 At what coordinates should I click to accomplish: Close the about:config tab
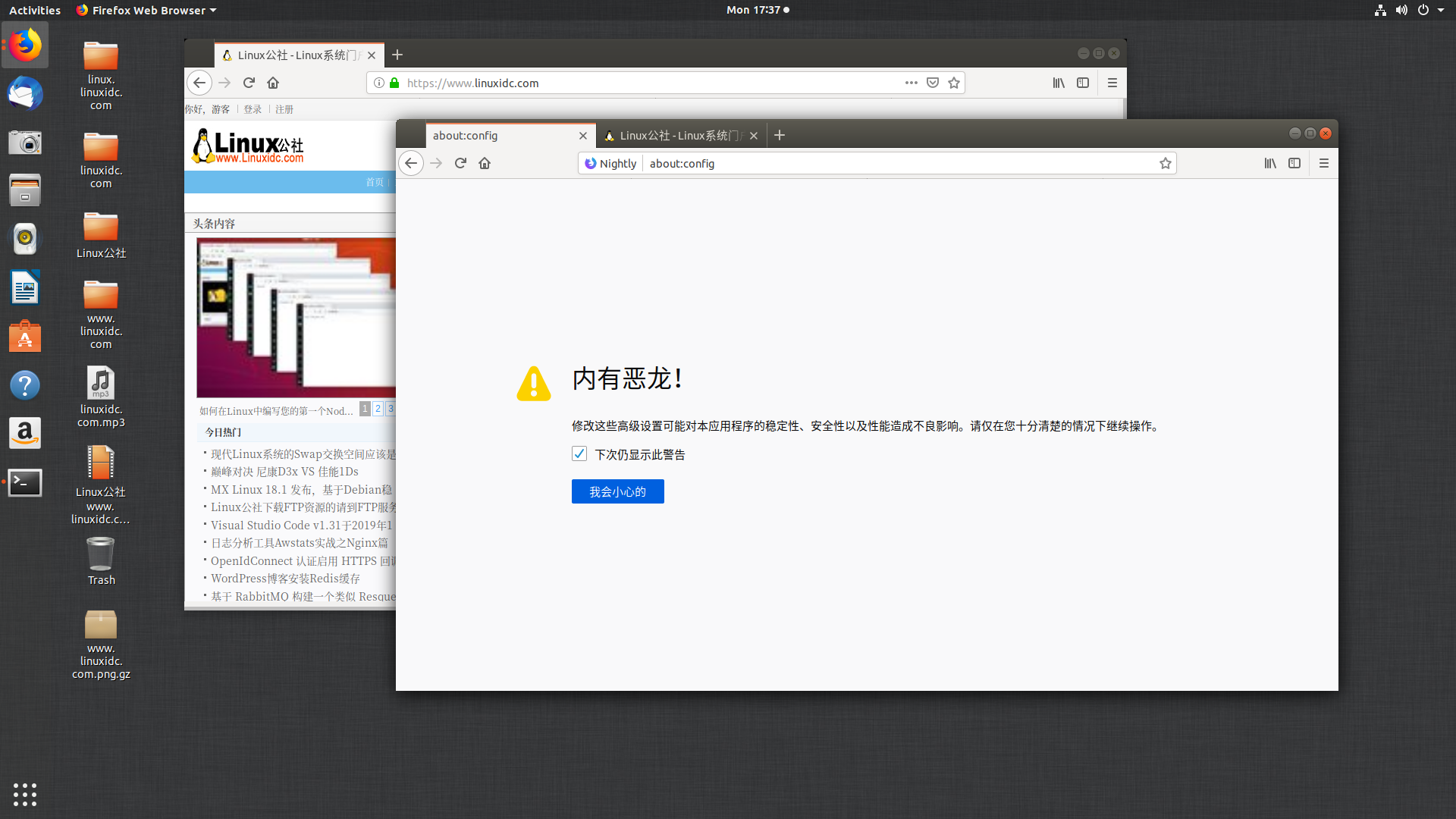tap(583, 136)
